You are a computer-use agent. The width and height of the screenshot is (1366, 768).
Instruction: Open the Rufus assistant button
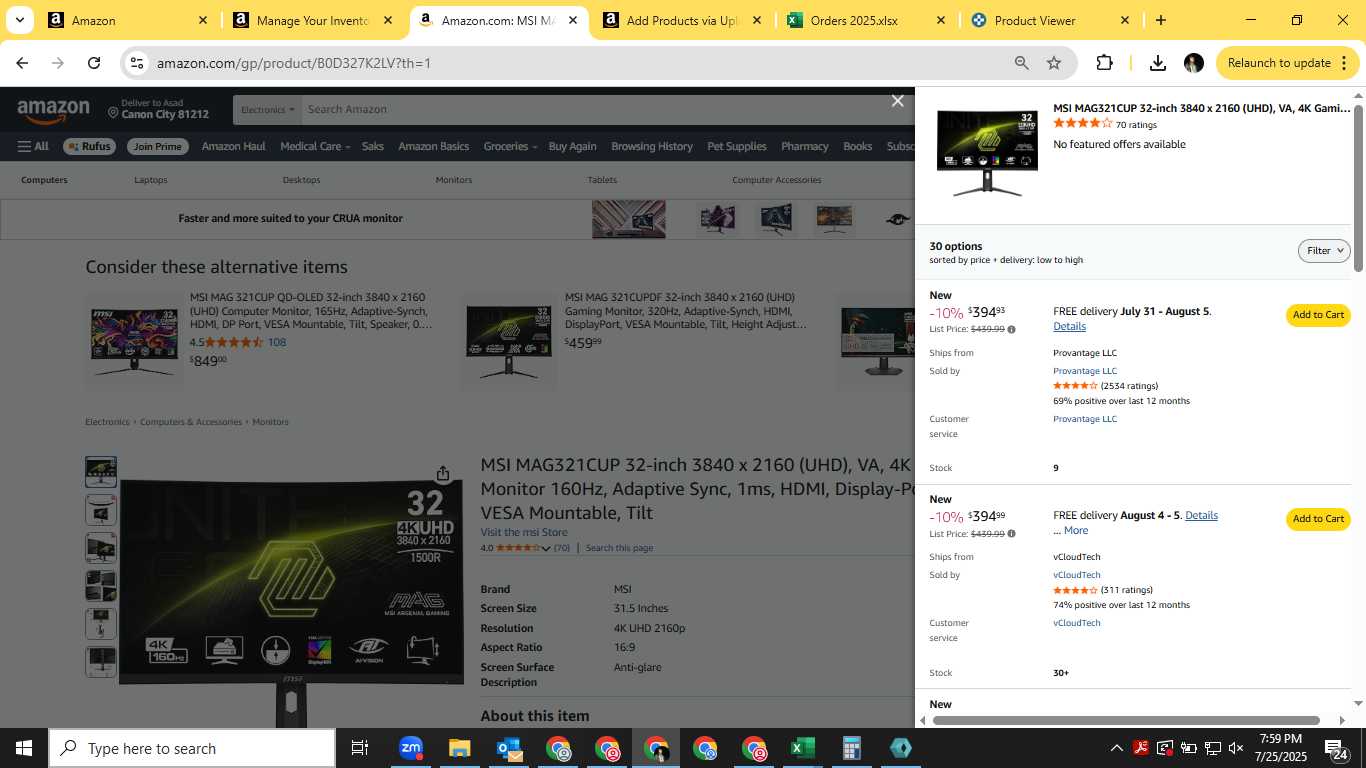[x=89, y=146]
